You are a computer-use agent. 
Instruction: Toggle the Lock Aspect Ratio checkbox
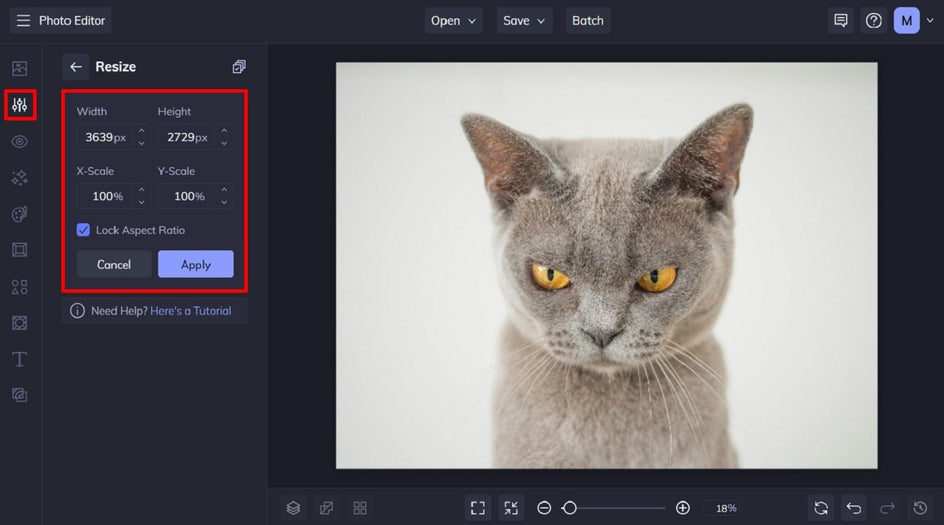pos(83,230)
